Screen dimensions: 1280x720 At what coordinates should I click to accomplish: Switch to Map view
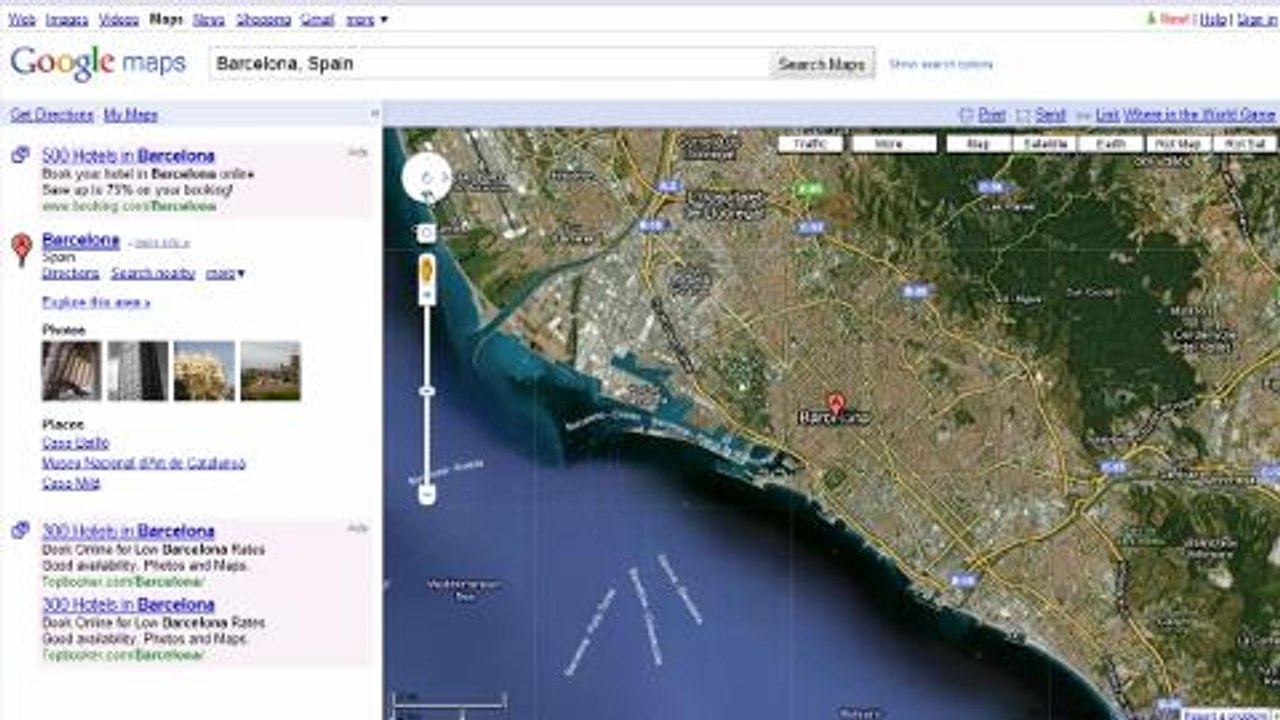point(979,144)
